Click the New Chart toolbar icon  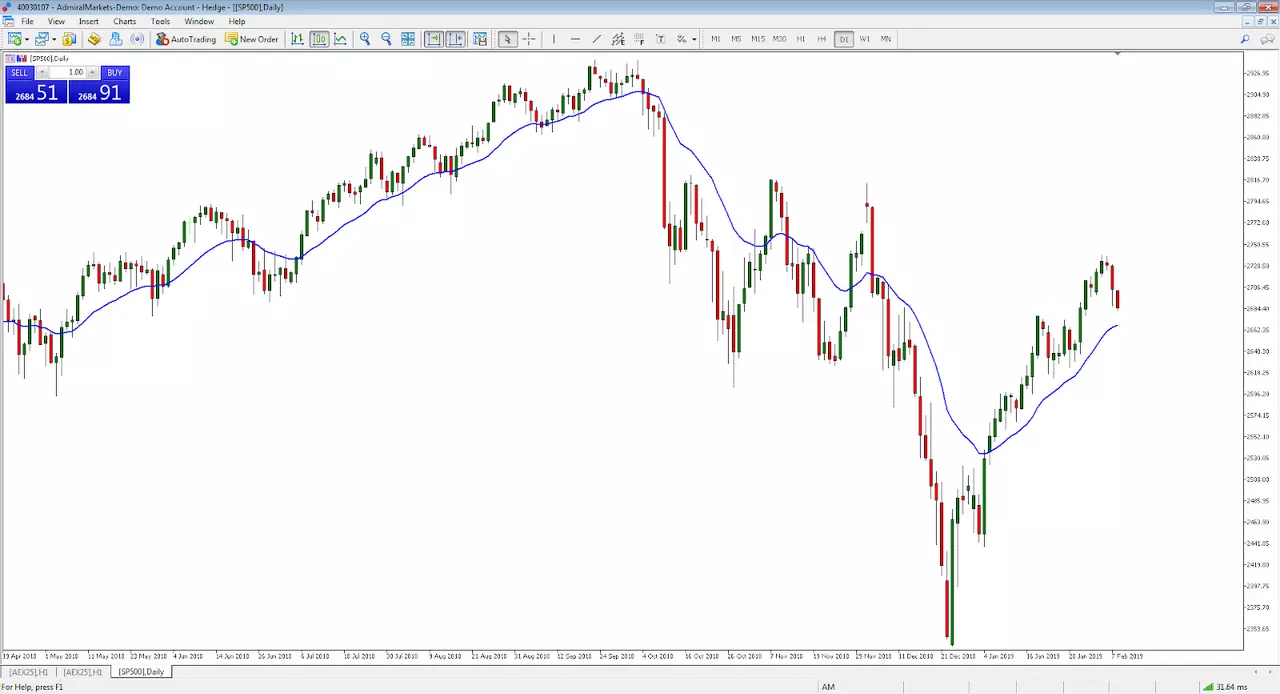(x=15, y=39)
